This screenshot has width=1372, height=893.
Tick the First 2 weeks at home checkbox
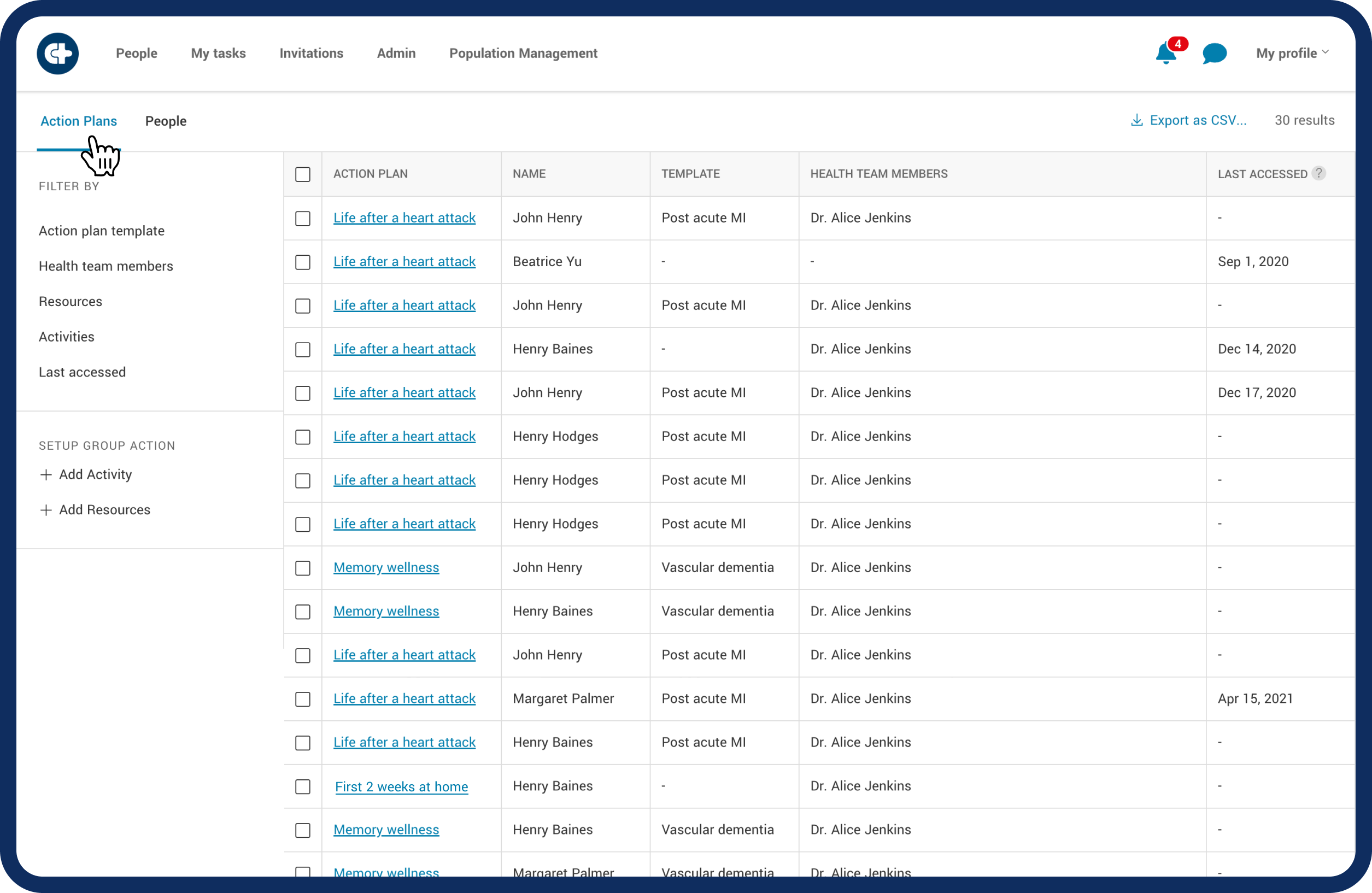(x=303, y=787)
